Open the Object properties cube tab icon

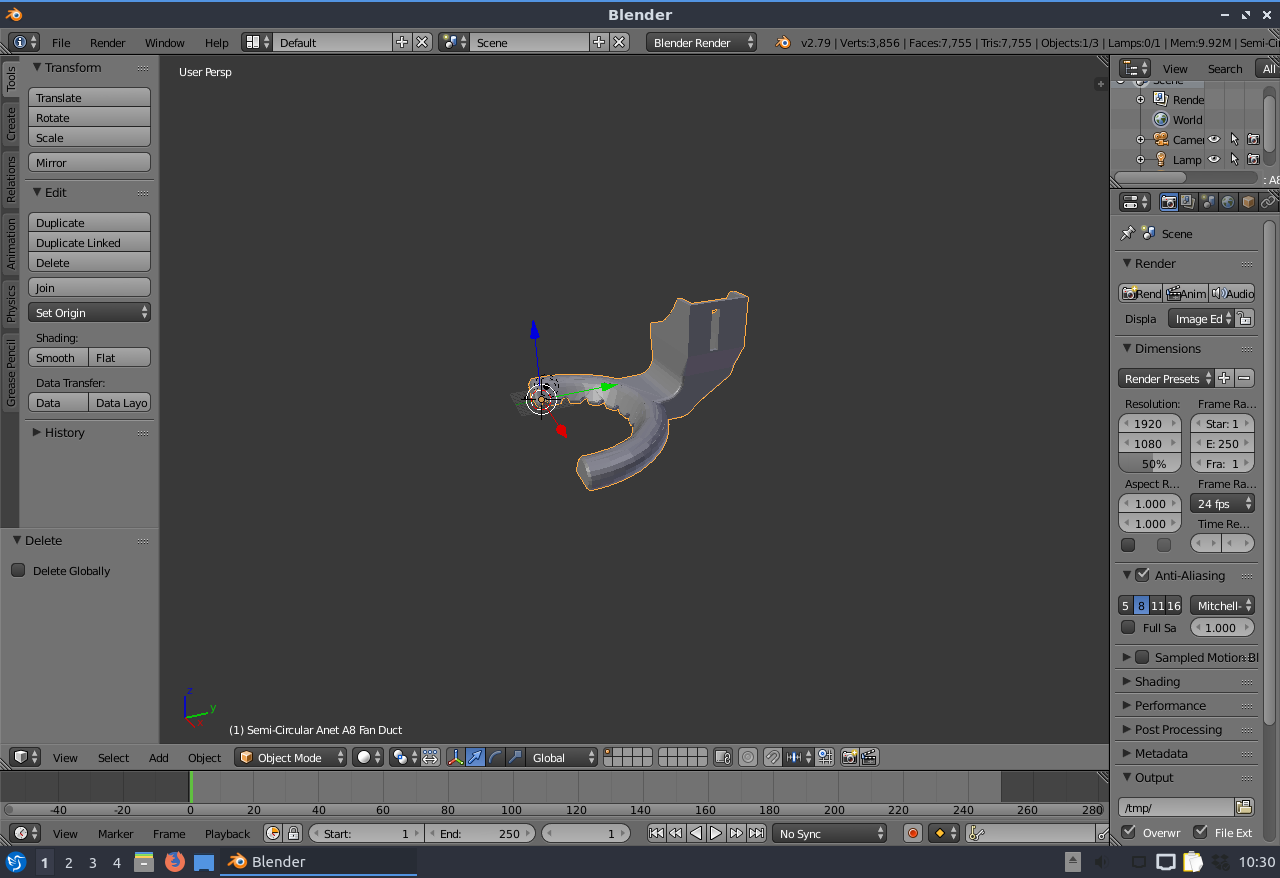pyautogui.click(x=1248, y=202)
